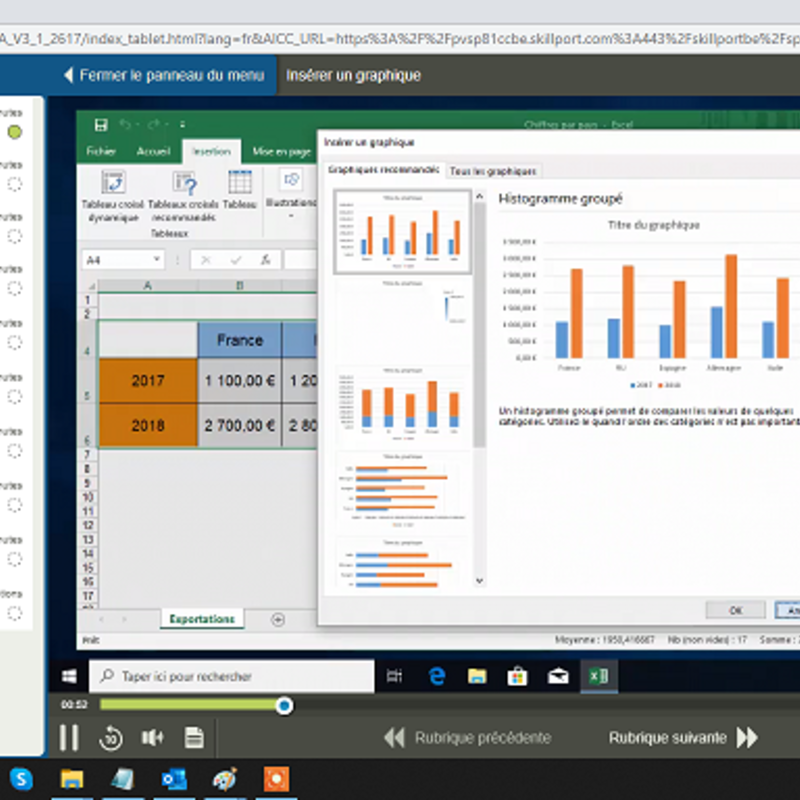Viewport: 800px width, 800px height.
Task: Select the stacked histogram chart thumbnail
Action: tap(403, 405)
